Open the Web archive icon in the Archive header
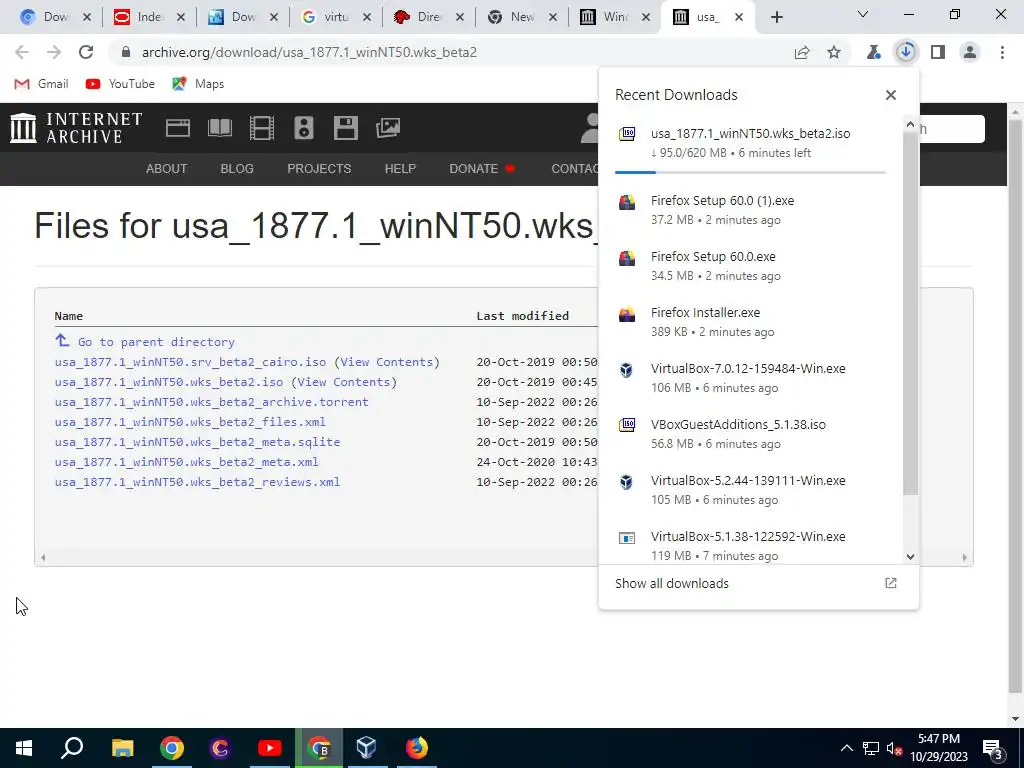The image size is (1024, 768). (x=178, y=127)
